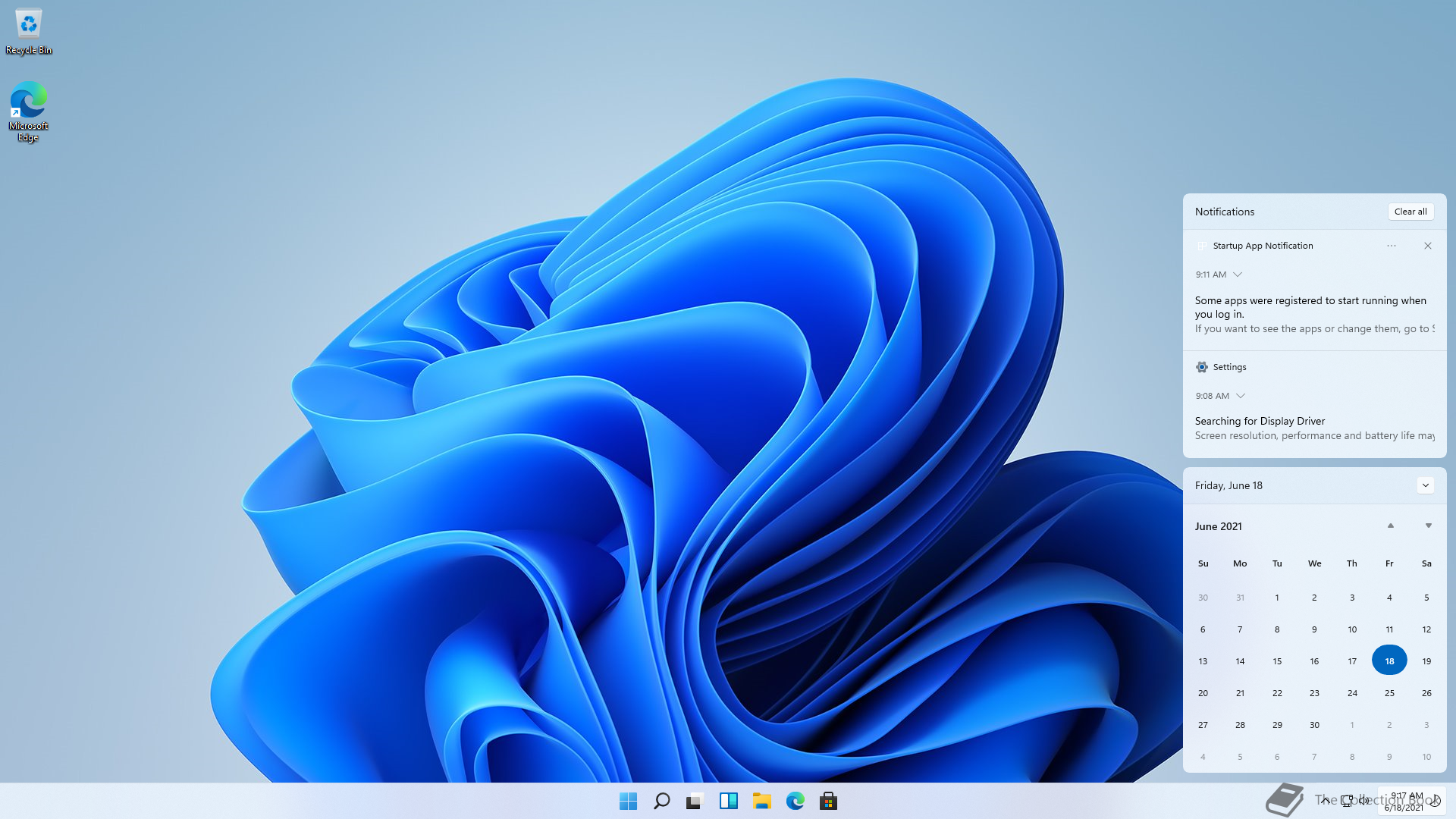Open the 'Some apps were registered' notification

[1314, 315]
